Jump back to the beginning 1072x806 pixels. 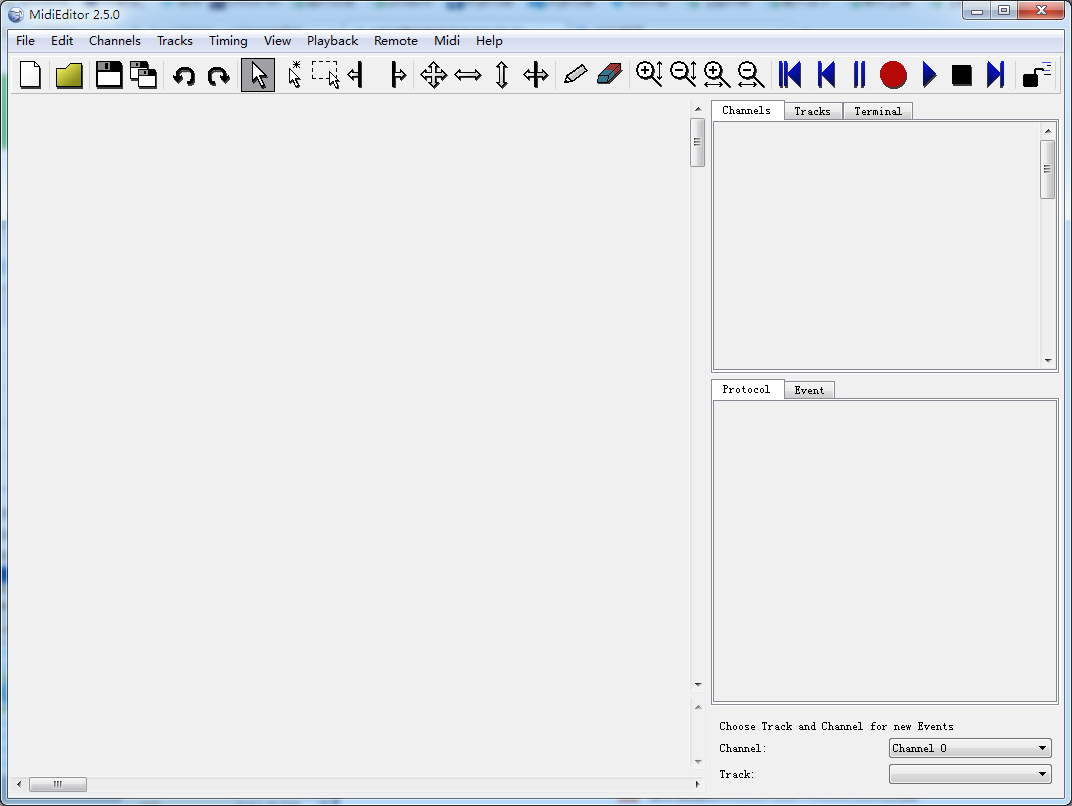pos(790,75)
